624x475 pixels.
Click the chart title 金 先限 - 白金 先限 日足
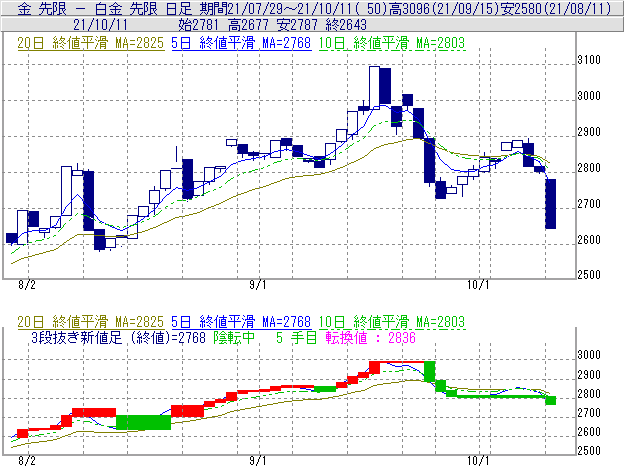[105, 9]
